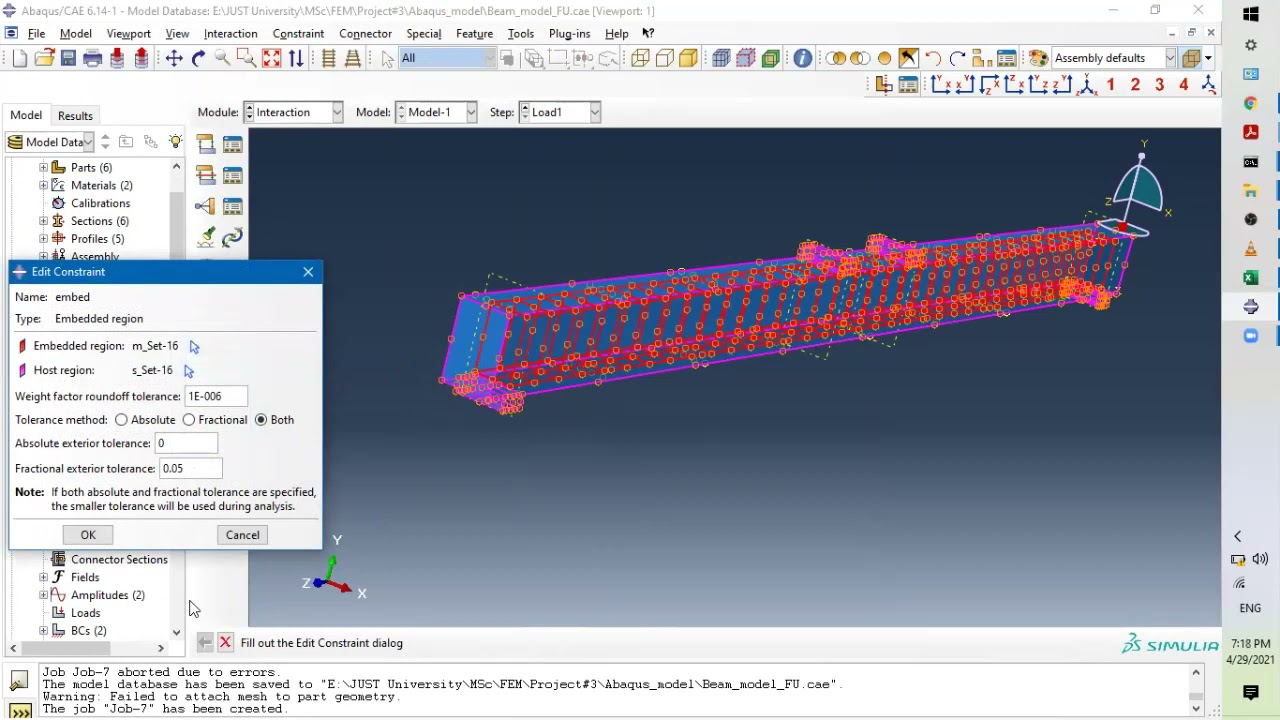
Task: Apply saved view number 1
Action: coord(1111,85)
